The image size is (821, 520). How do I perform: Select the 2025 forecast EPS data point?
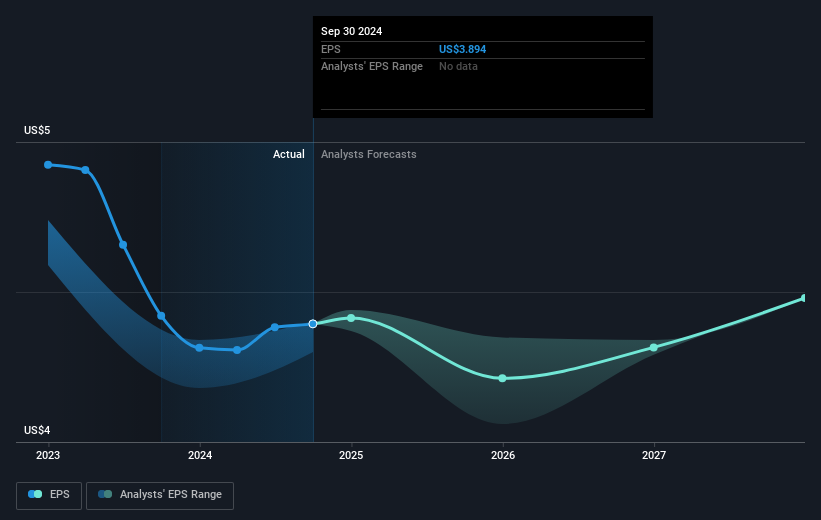pyautogui.click(x=351, y=318)
